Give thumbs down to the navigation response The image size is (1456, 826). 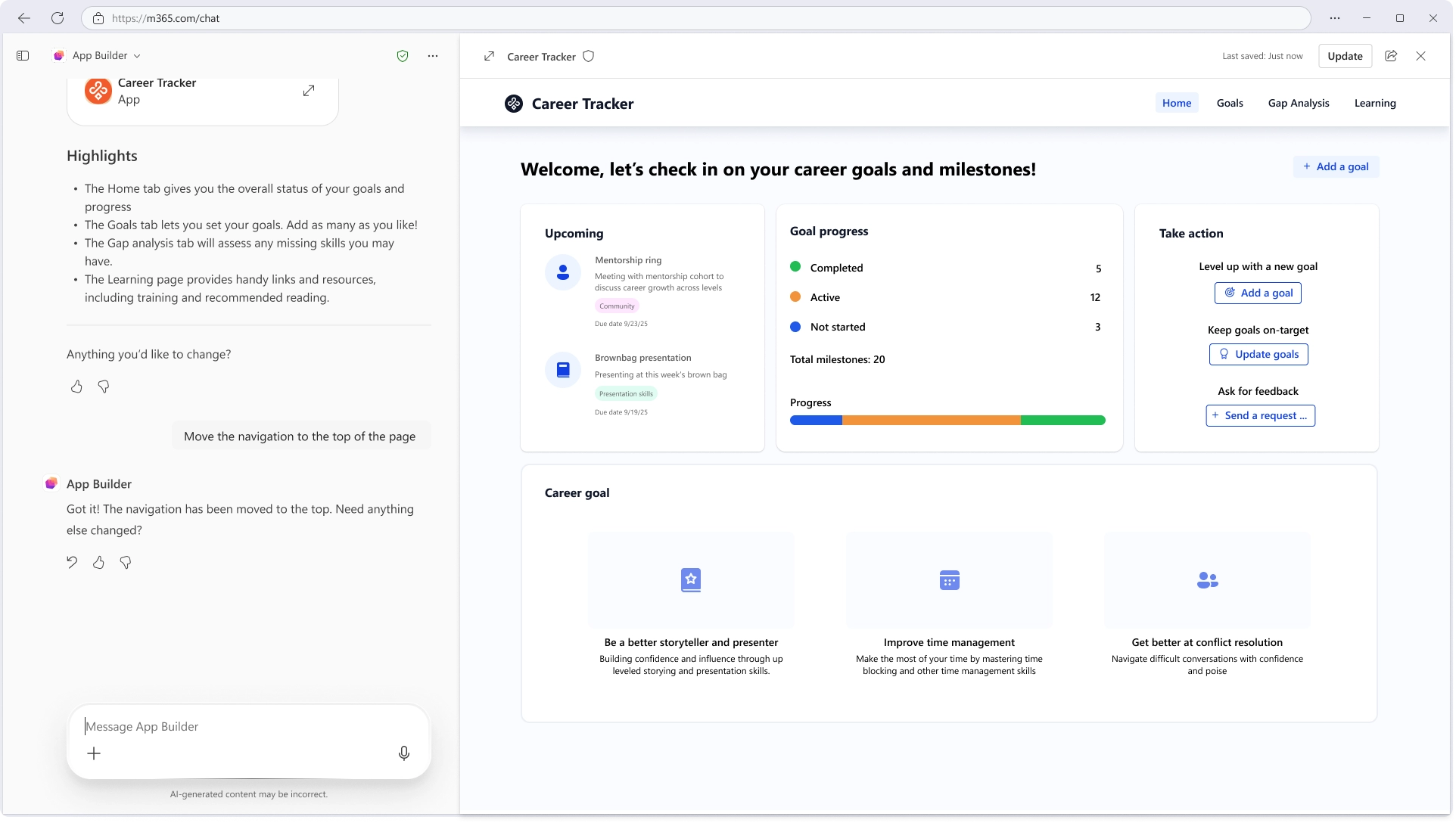(x=126, y=563)
